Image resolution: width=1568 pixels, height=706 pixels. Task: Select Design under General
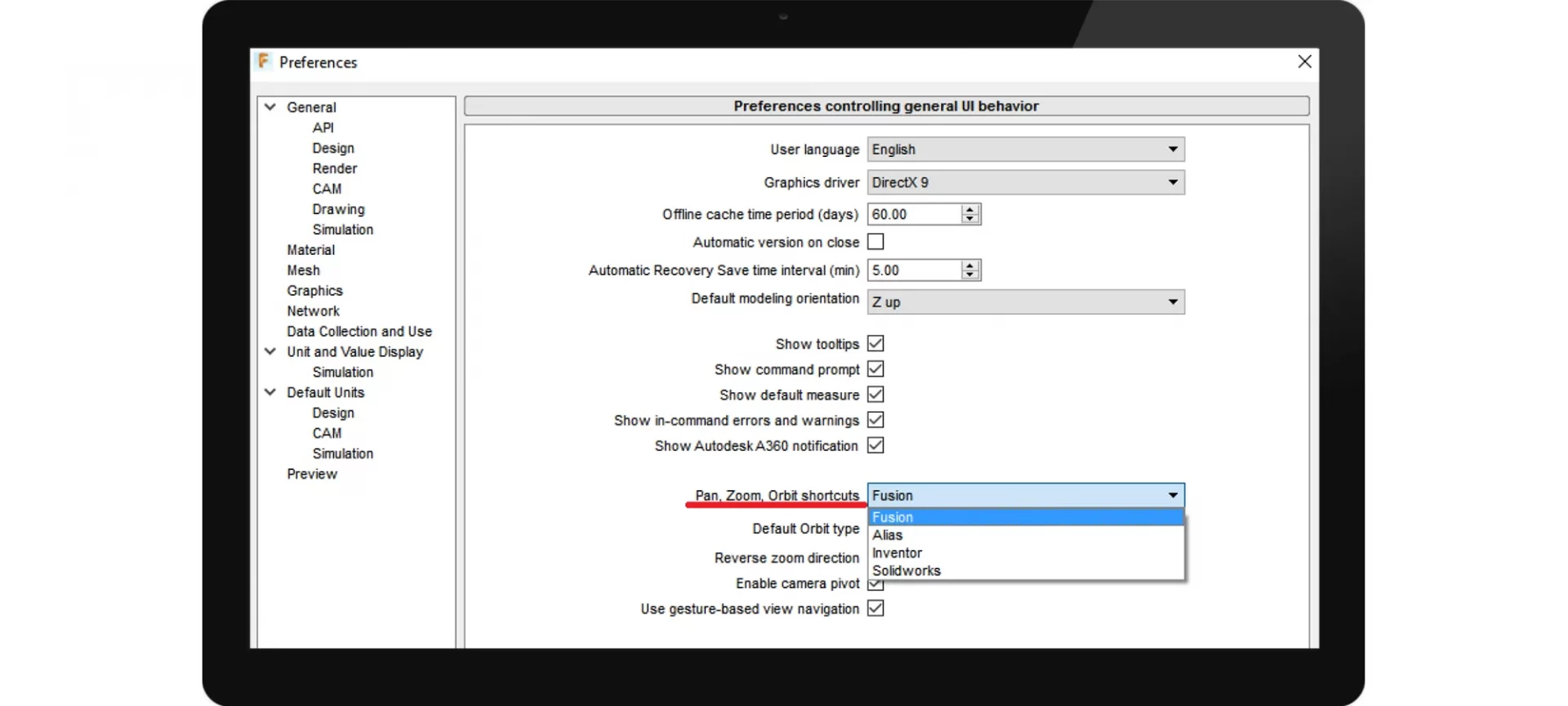click(333, 148)
